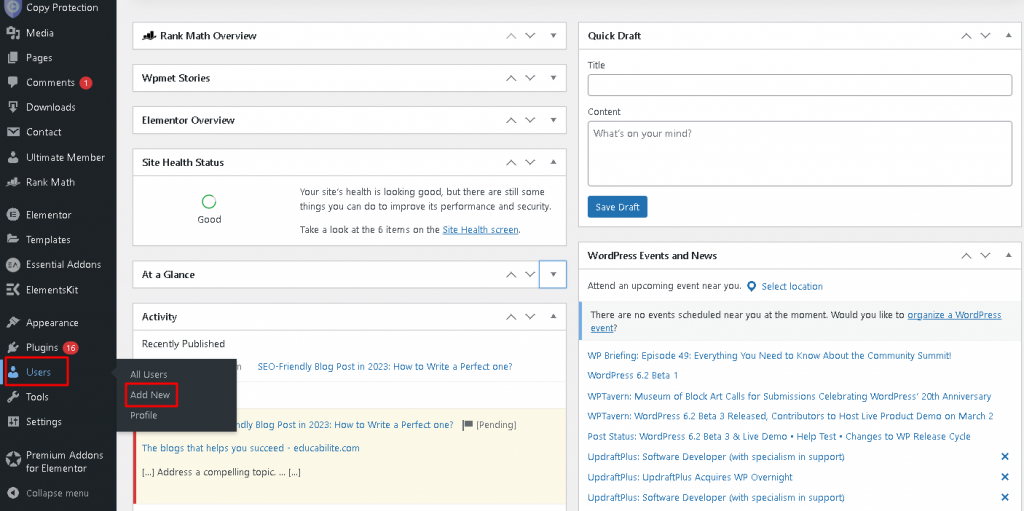The image size is (1024, 511).
Task: Open the WordPress 6.2 Beta 1 link
Action: coord(633,375)
